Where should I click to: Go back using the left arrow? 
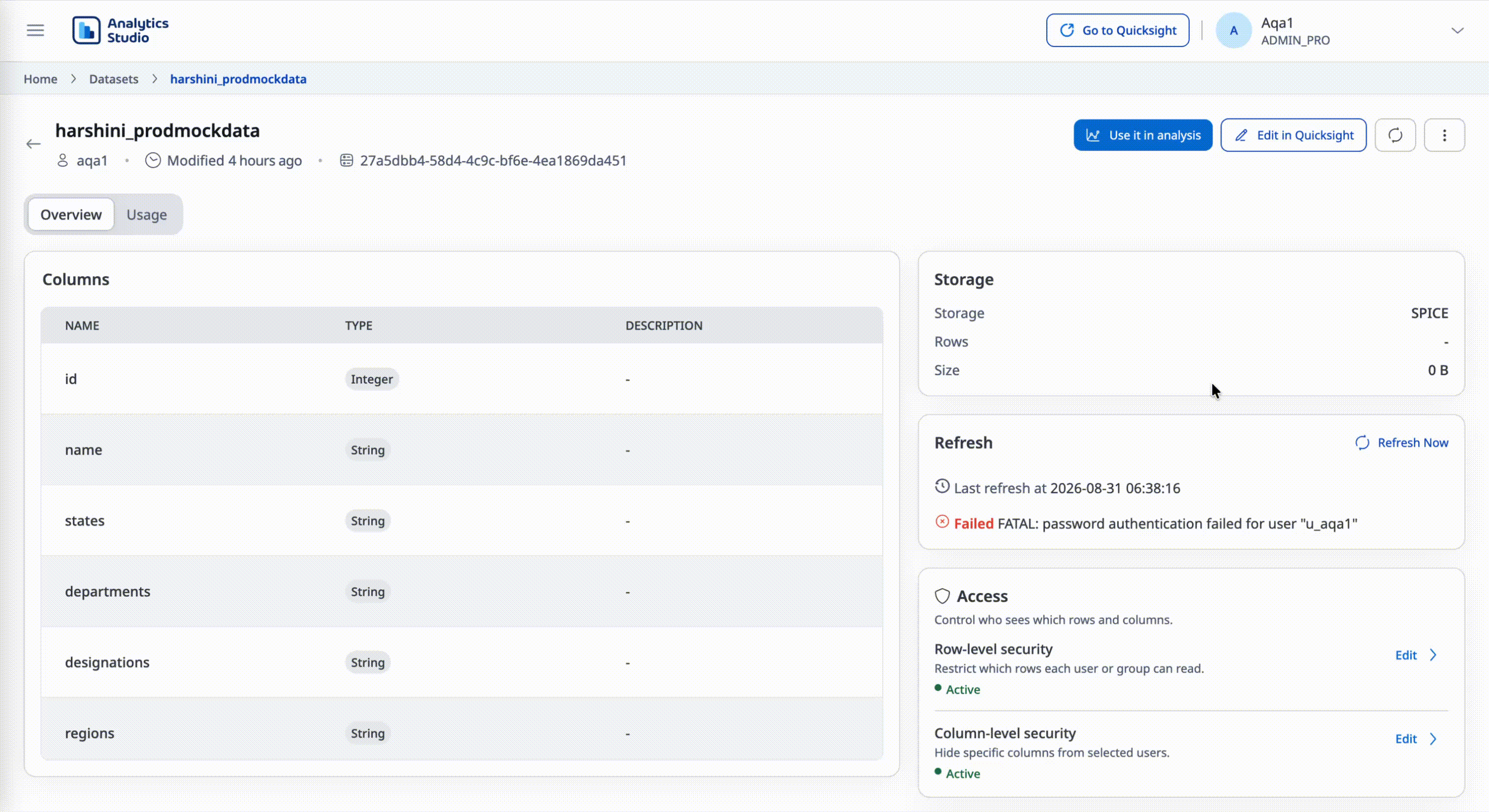(x=33, y=144)
